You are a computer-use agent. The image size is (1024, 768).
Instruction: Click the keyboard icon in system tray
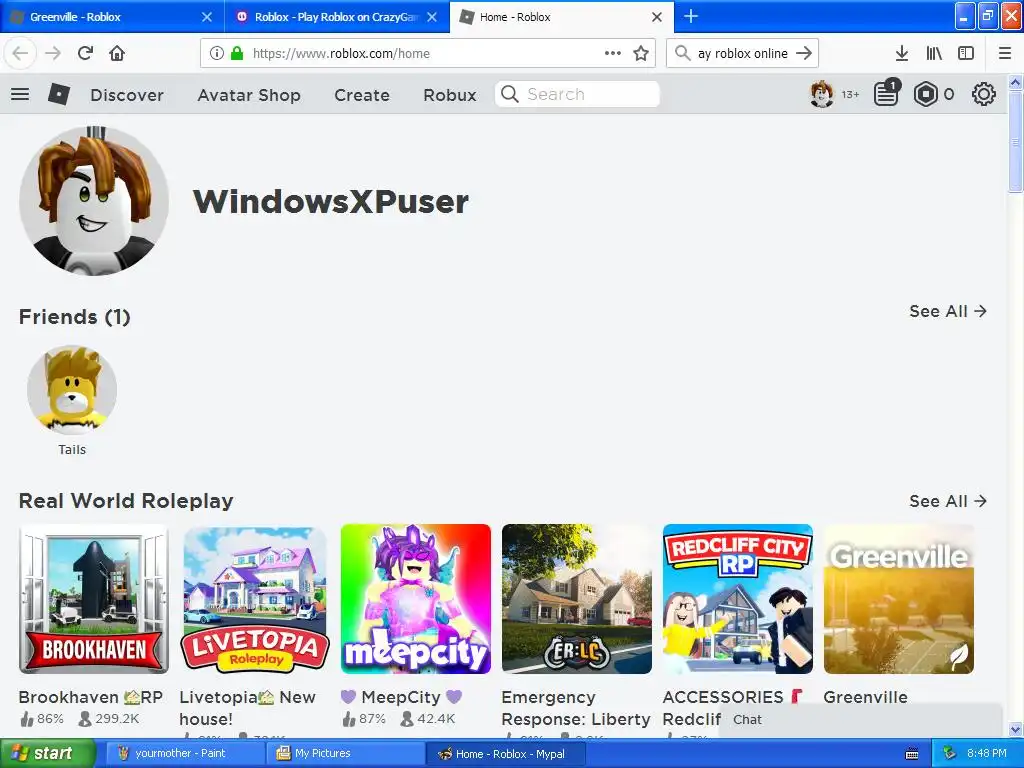[912, 754]
